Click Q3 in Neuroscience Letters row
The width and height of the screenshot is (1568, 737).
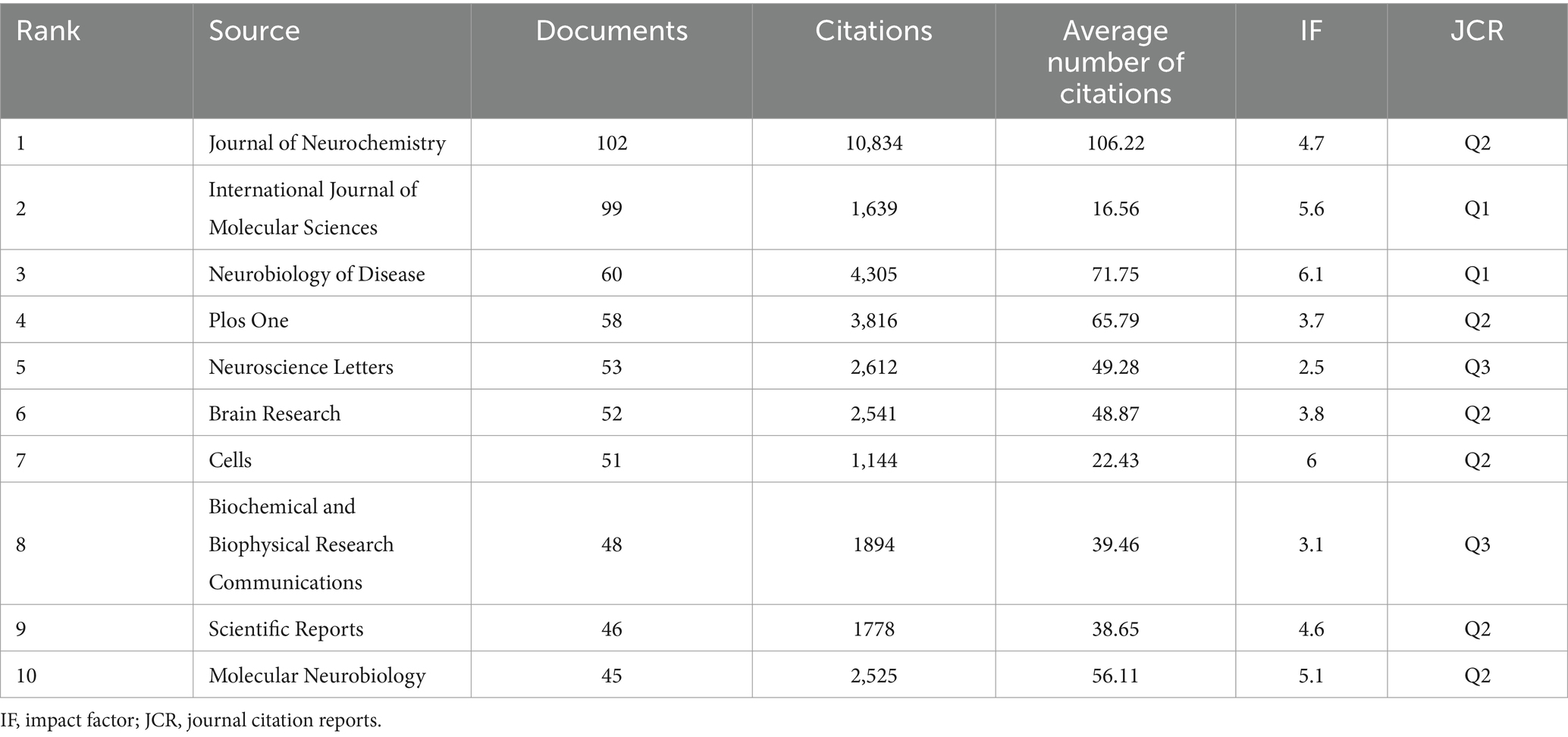coord(1477,368)
